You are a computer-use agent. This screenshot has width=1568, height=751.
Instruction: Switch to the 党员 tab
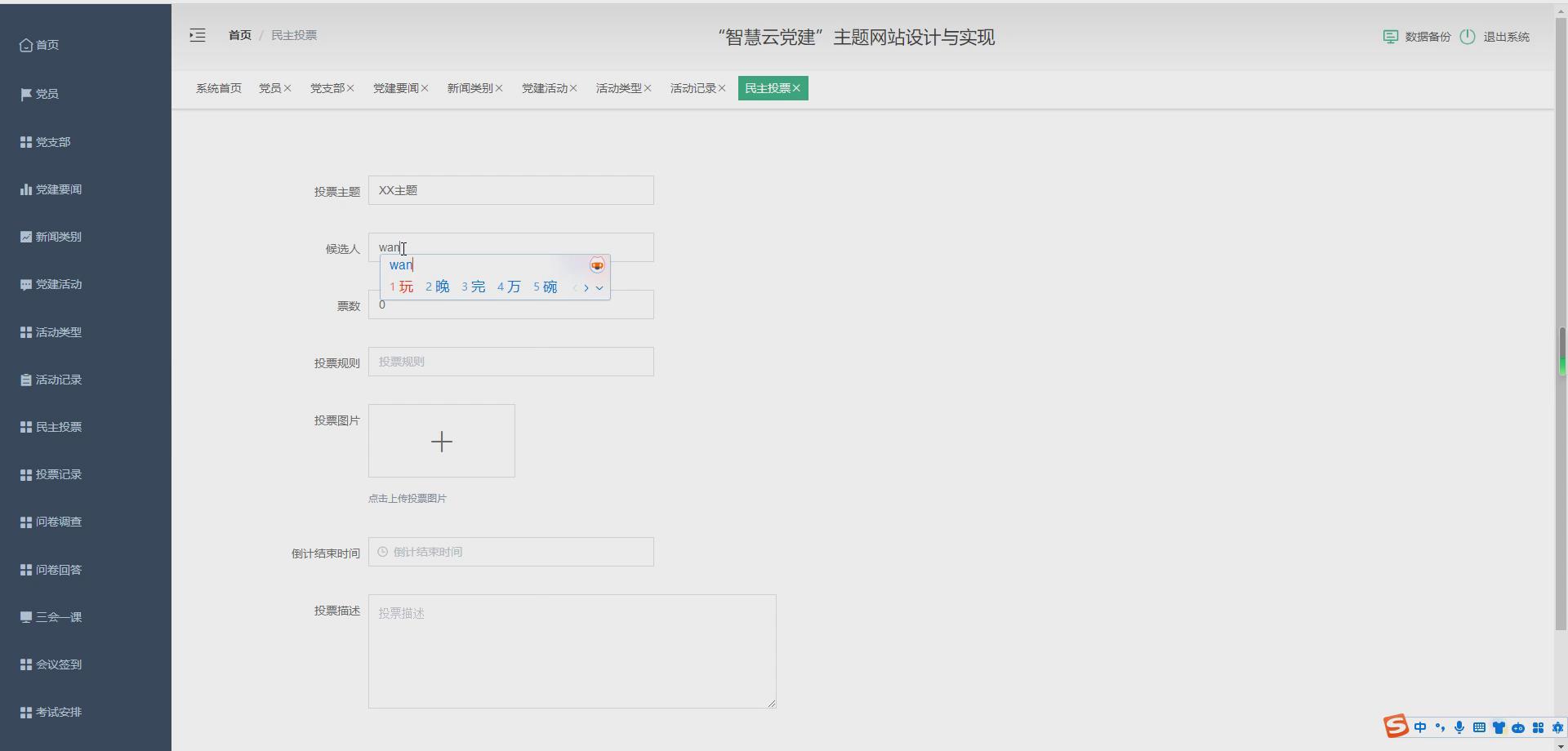[269, 88]
